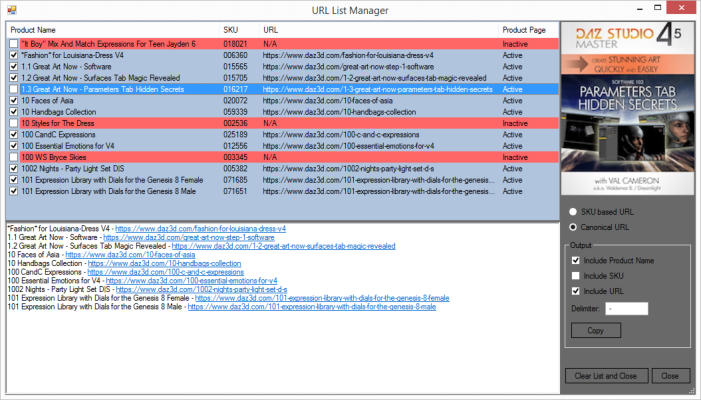The width and height of the screenshot is (701, 400).
Task: Toggle the Include URL checkbox
Action: coord(575,290)
